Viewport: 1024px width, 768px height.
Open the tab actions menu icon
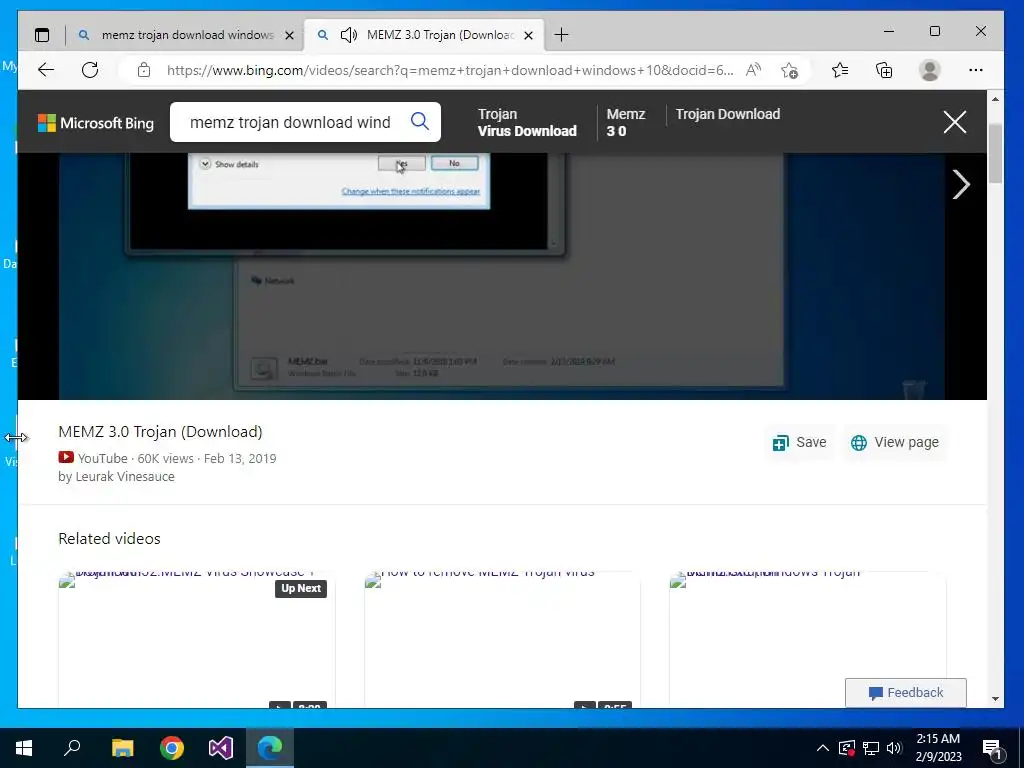point(42,35)
